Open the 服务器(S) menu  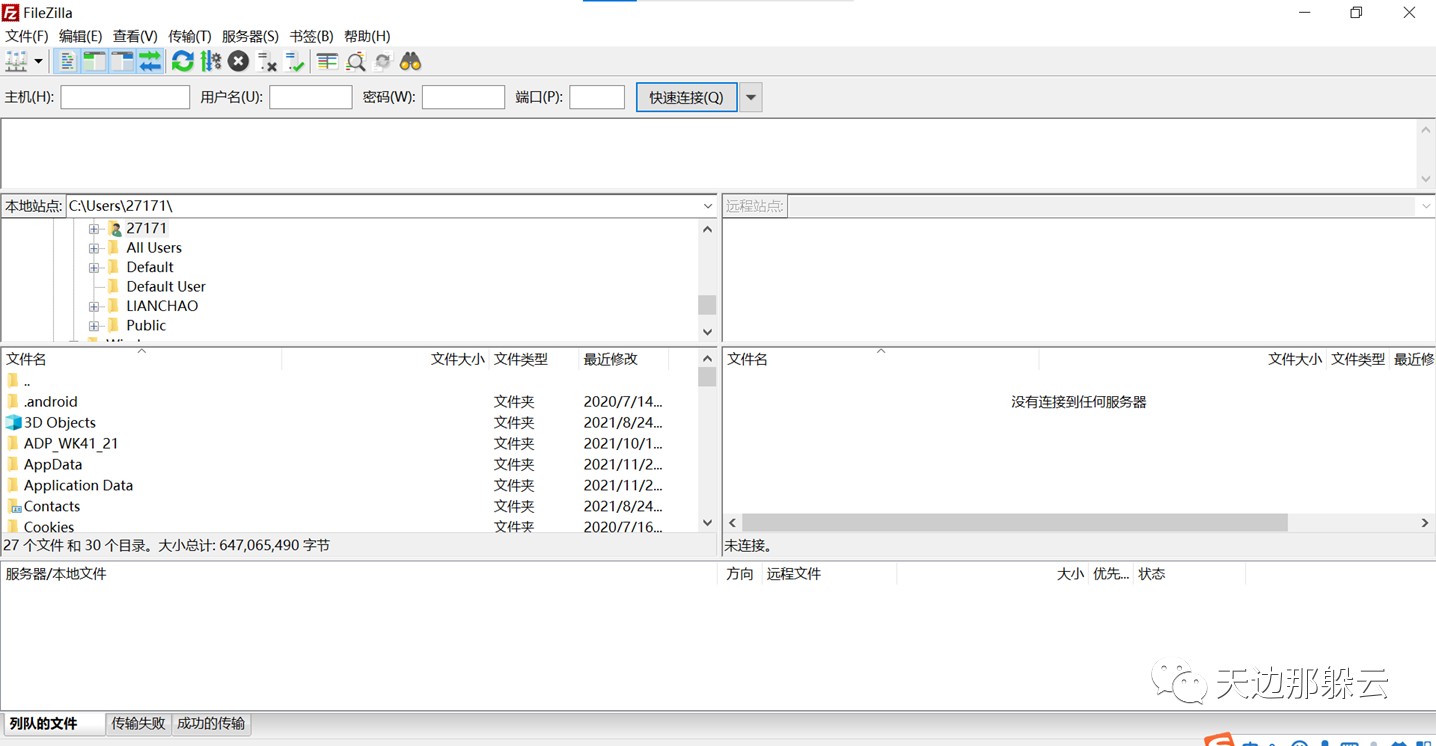click(x=250, y=36)
